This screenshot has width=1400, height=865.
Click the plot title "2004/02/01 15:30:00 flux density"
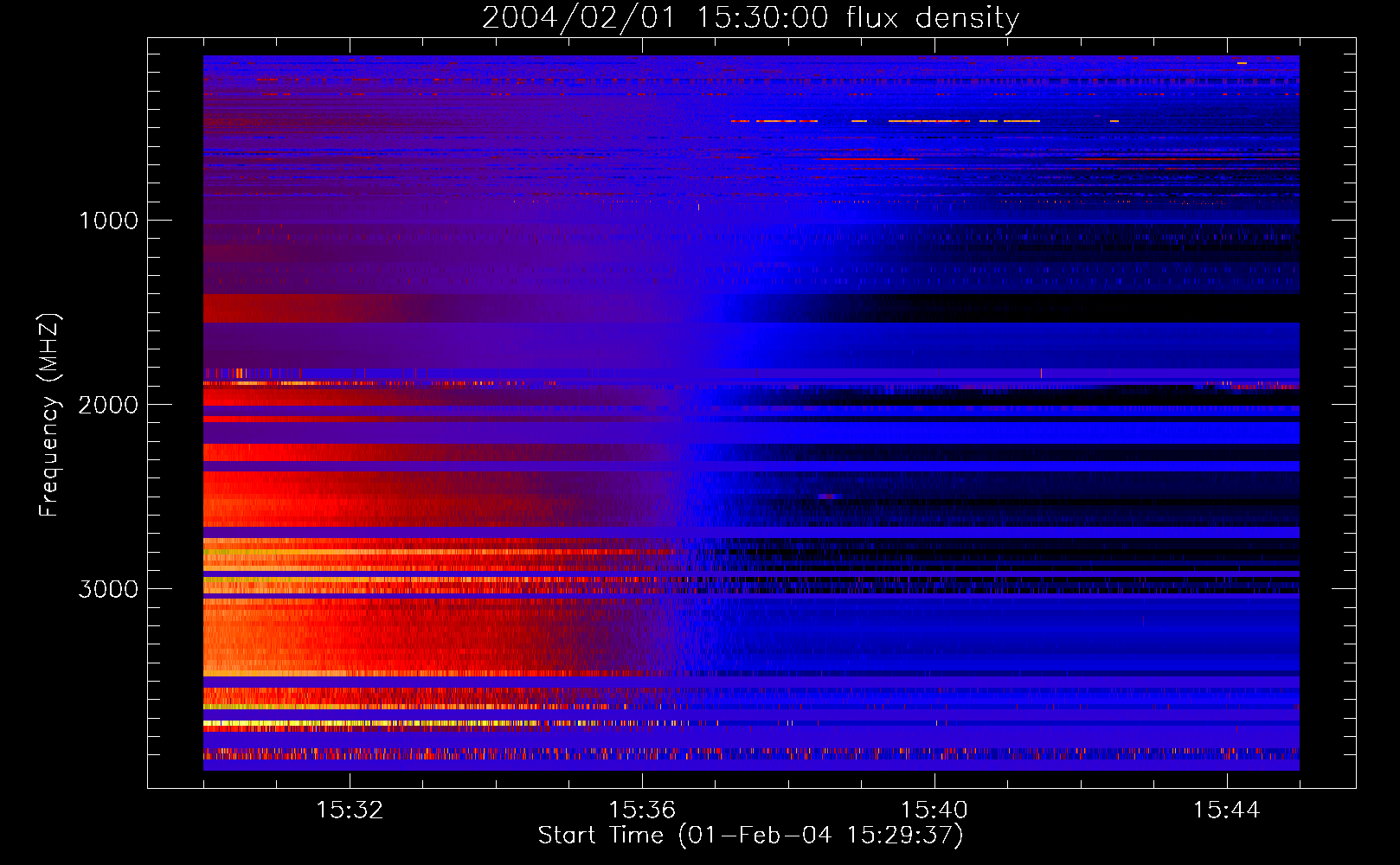pos(750,18)
